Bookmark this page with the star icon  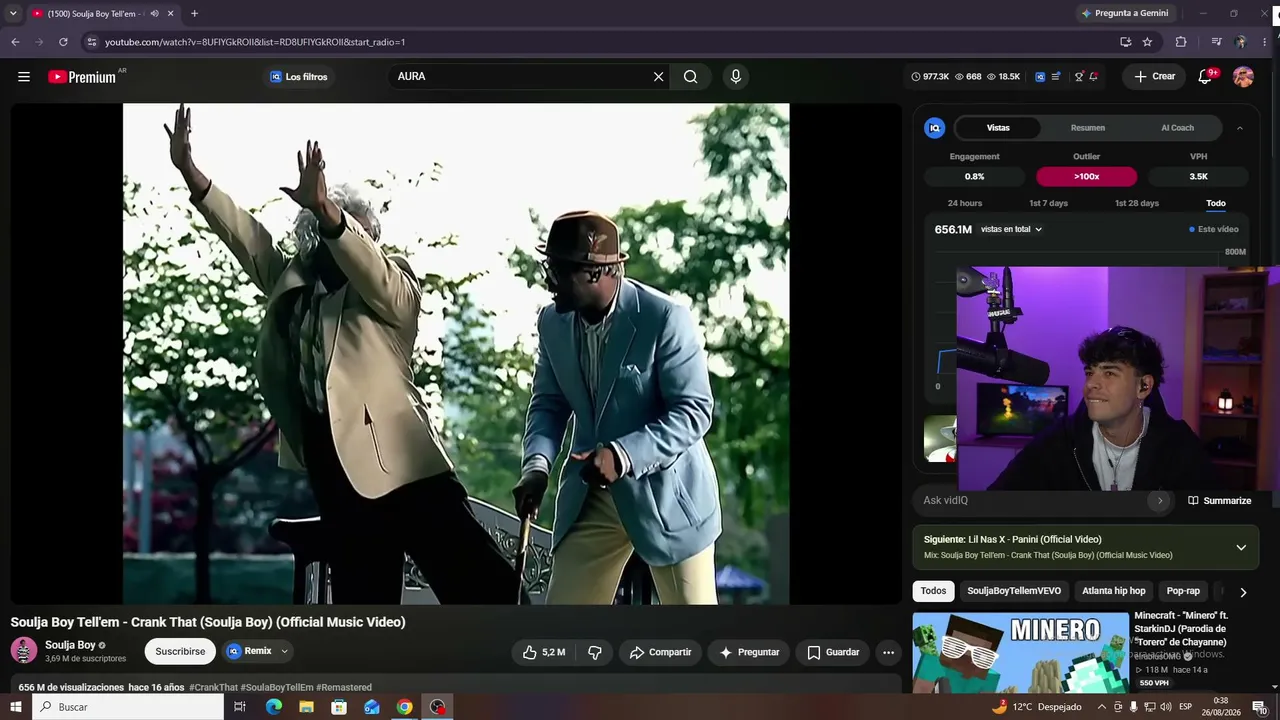coord(1147,42)
